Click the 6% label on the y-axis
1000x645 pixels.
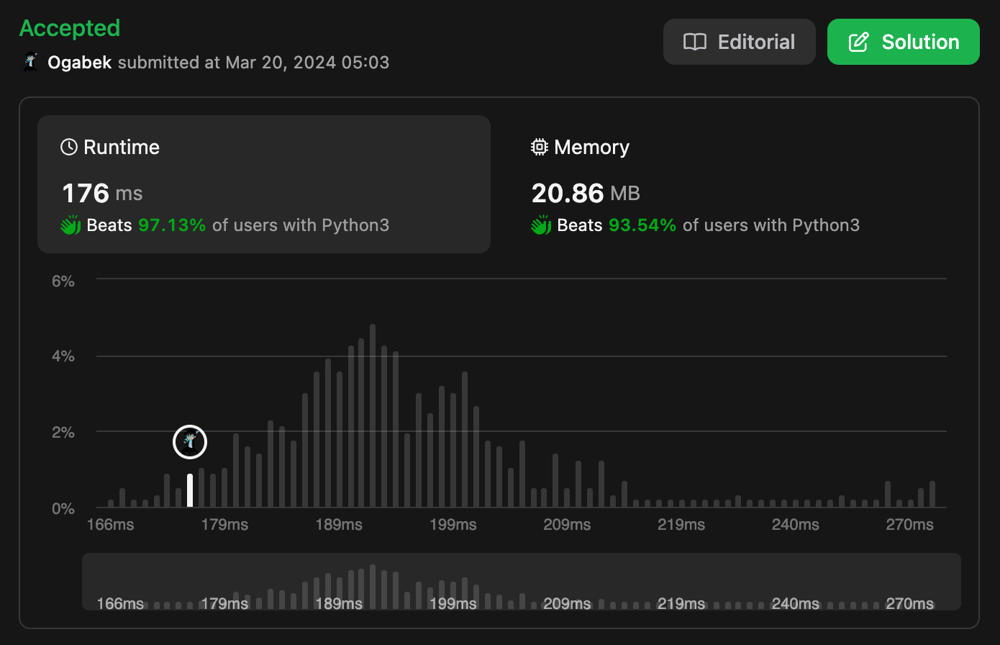pos(63,281)
